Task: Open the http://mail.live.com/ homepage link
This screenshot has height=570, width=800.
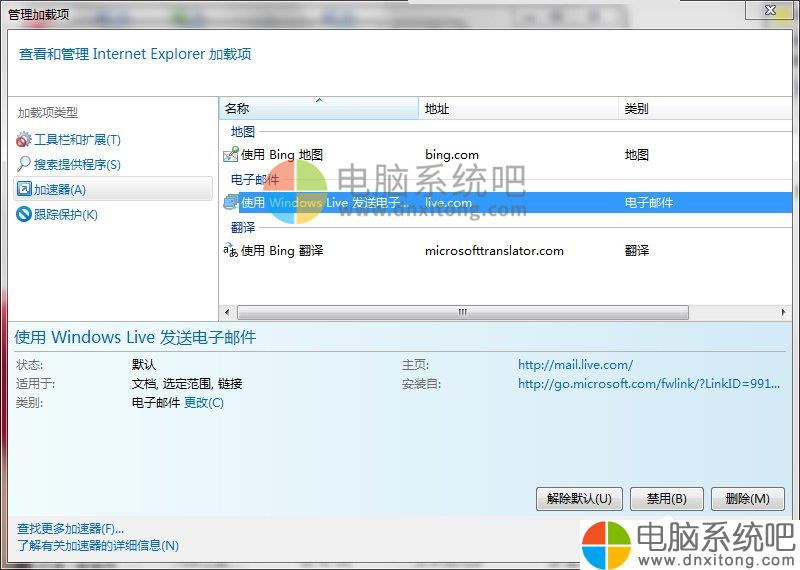Action: [x=575, y=365]
